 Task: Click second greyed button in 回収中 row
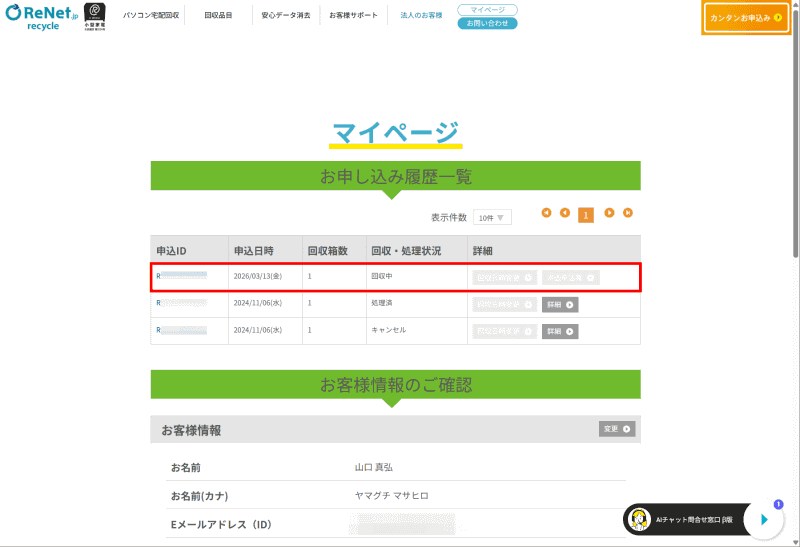570,278
